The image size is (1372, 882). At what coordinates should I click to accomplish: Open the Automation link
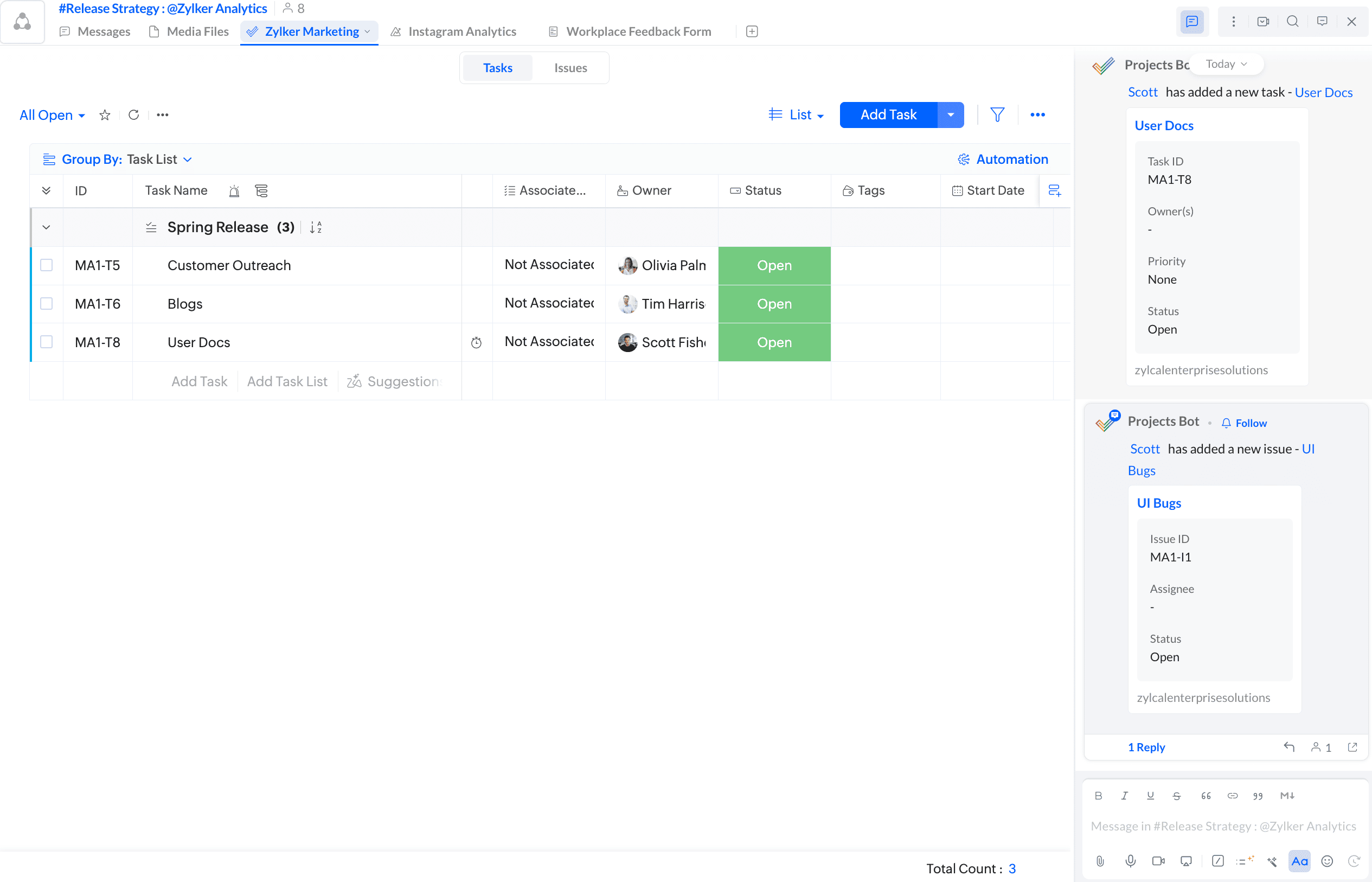[x=1003, y=159]
